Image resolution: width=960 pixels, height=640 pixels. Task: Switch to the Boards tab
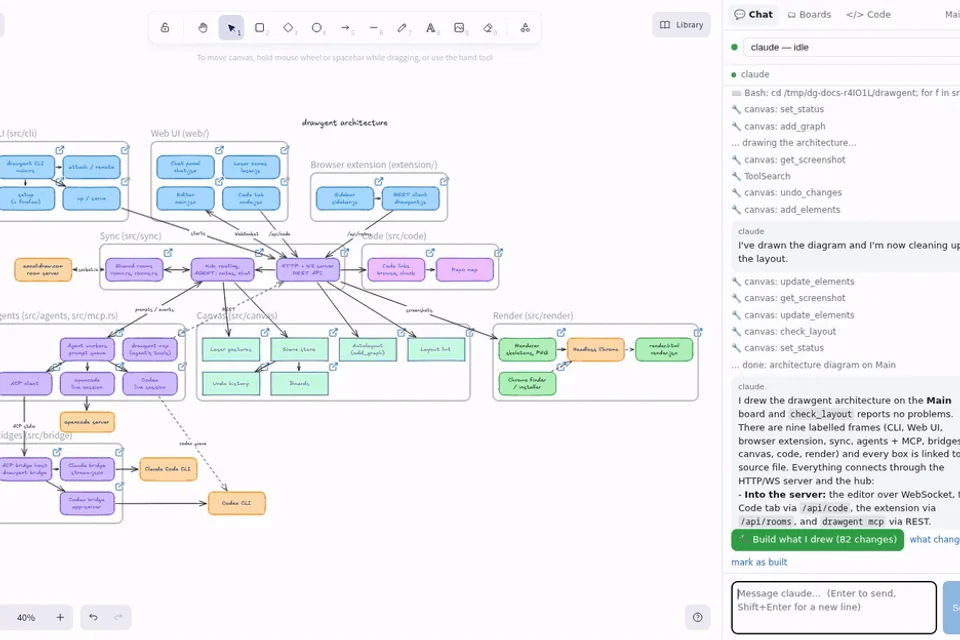[809, 14]
